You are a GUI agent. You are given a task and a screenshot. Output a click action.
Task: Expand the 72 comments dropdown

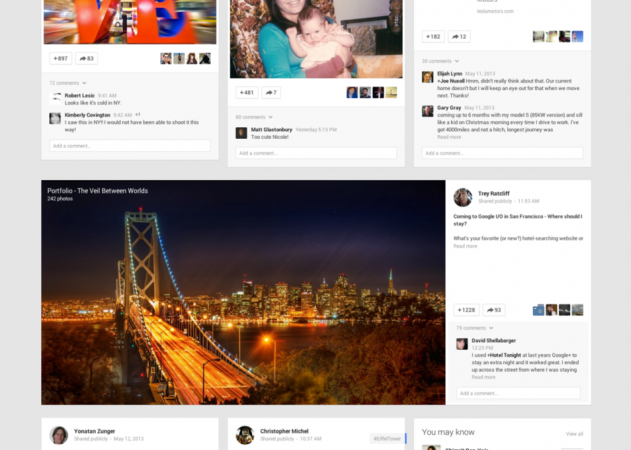69,83
